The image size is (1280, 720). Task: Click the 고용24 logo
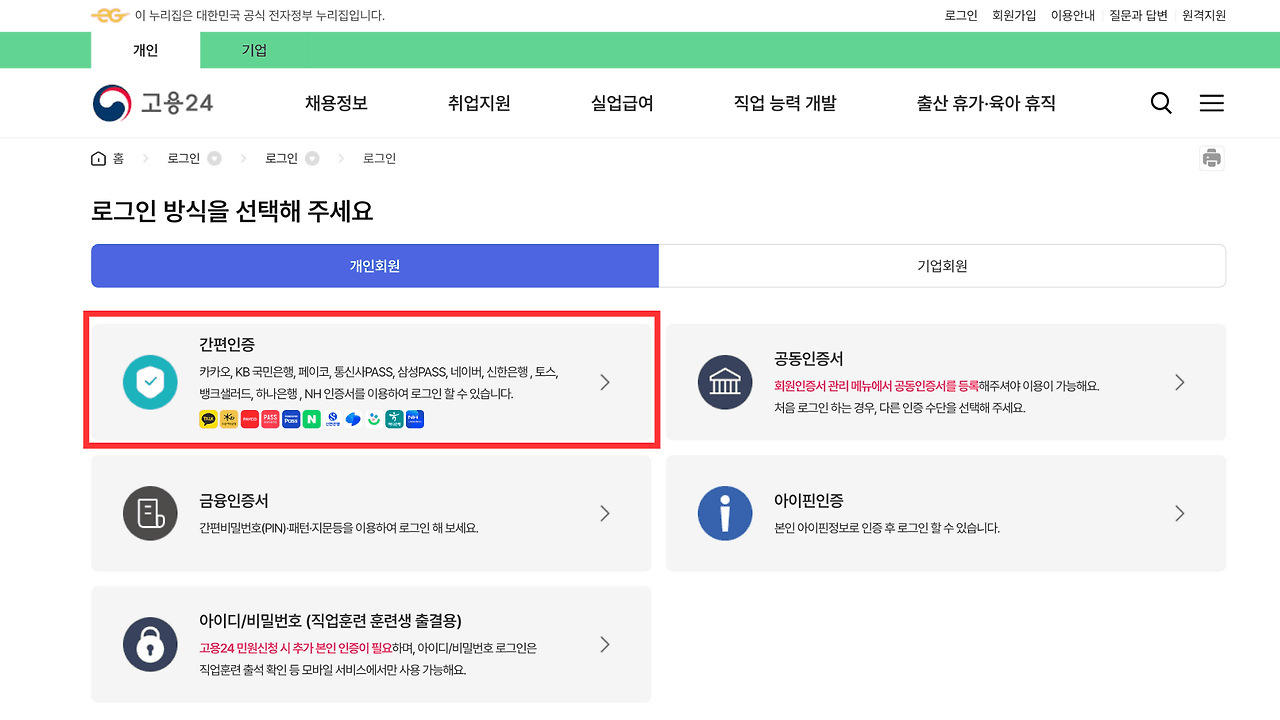point(152,102)
